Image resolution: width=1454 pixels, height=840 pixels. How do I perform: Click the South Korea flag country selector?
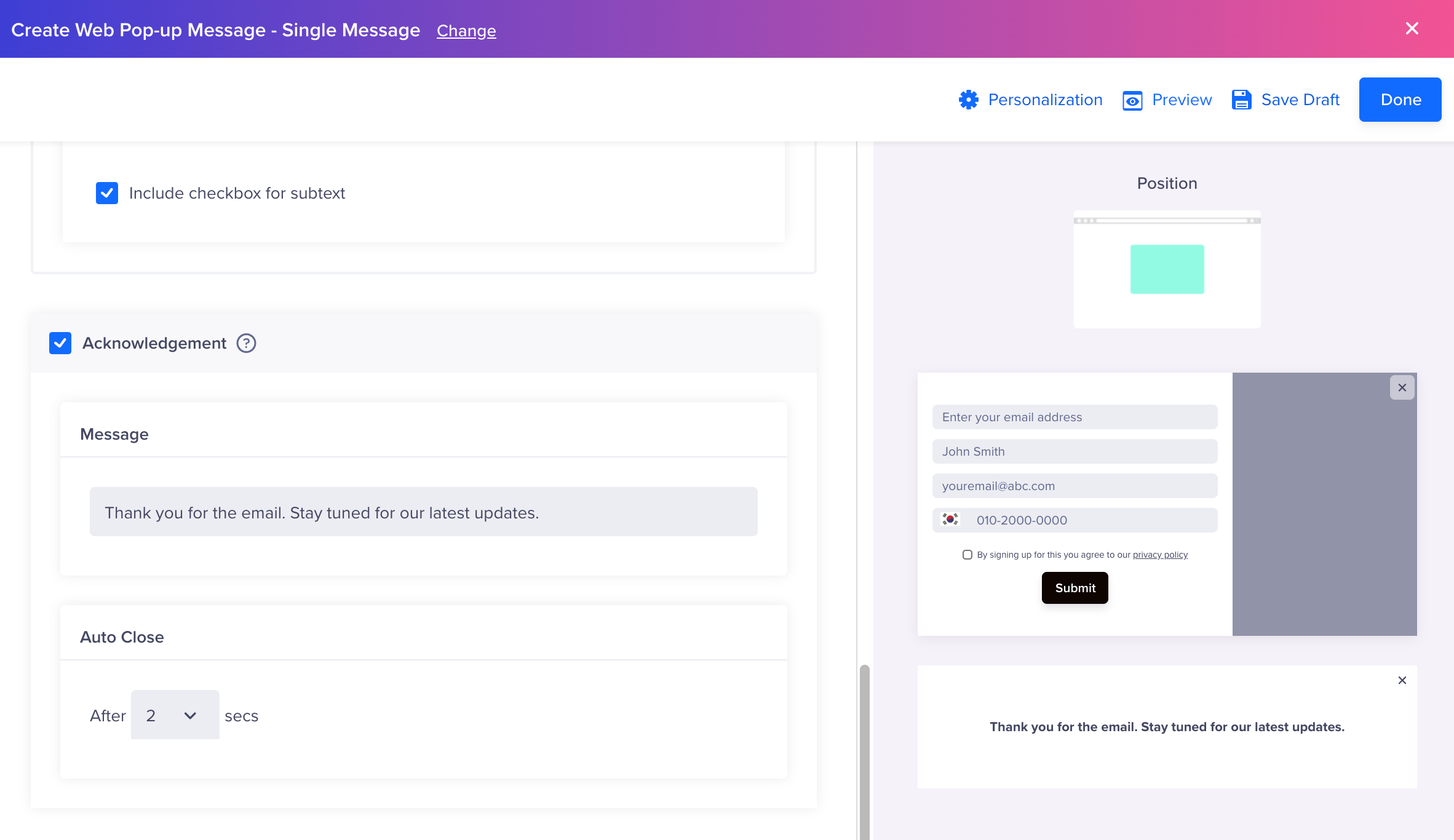[950, 520]
